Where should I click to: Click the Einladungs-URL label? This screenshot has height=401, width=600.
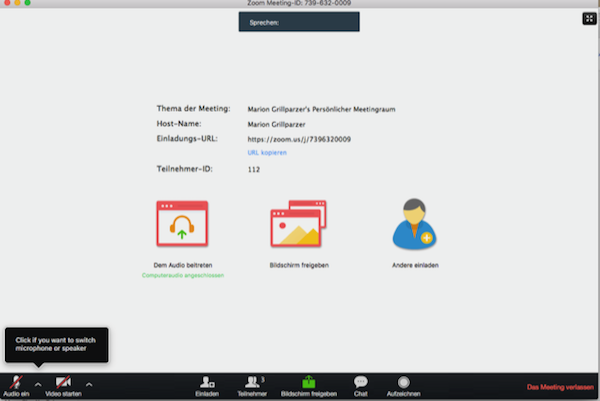pos(187,139)
